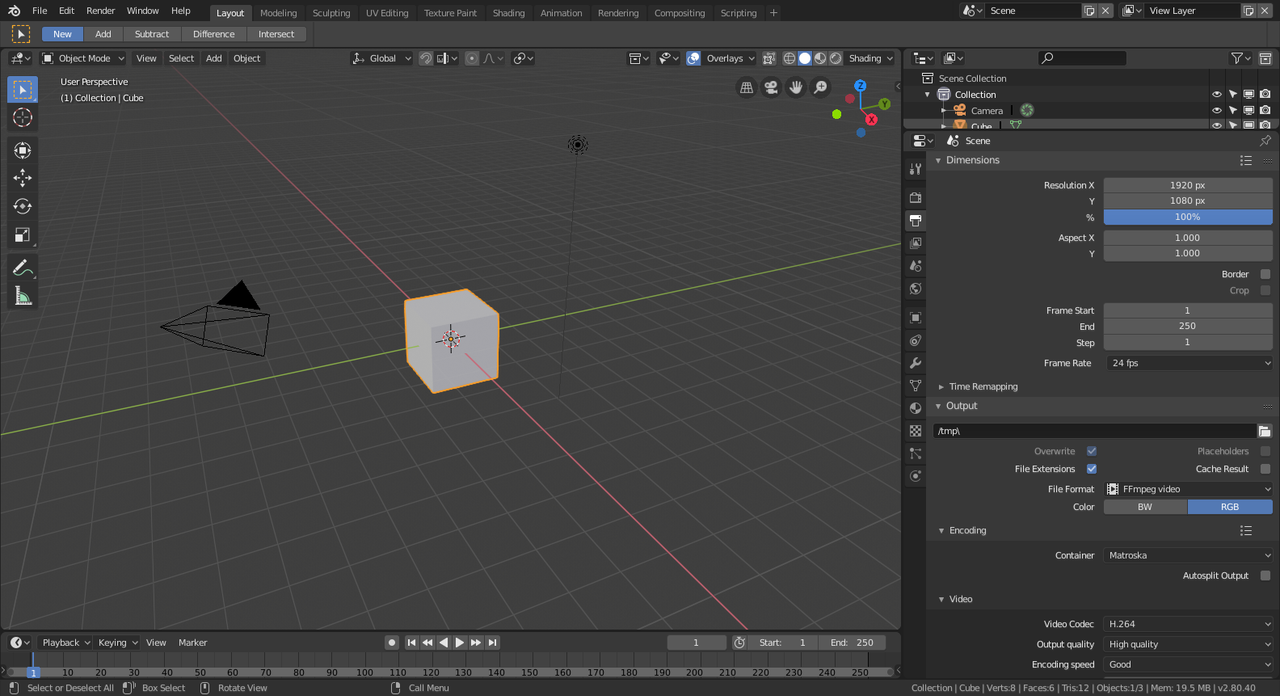Open the Texture properties tab
Viewport: 1280px width, 696px height.
pos(915,431)
